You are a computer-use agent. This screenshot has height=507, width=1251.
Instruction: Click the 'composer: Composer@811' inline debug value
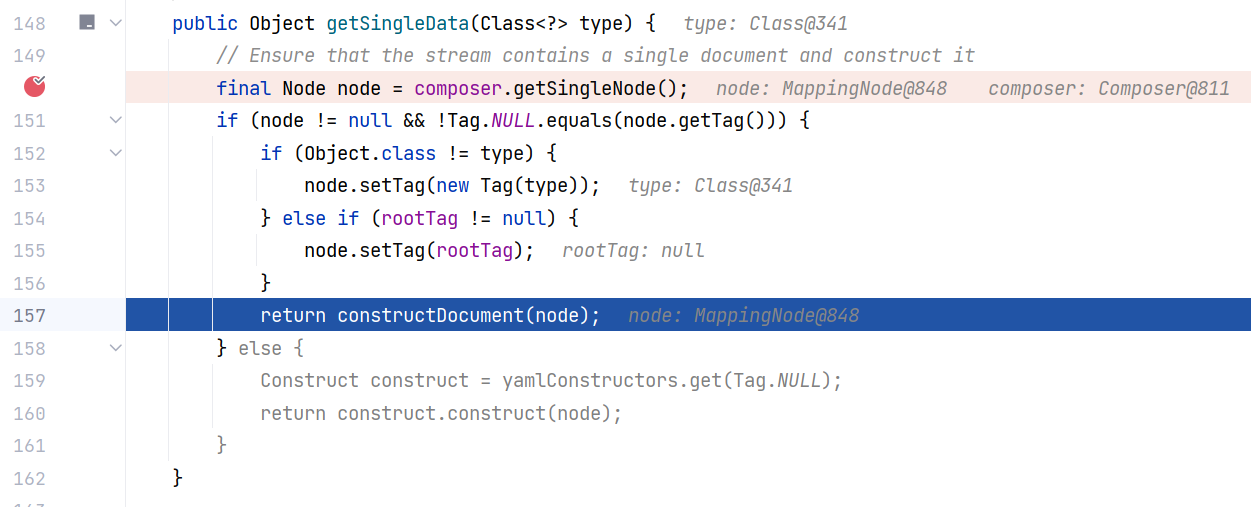click(x=1109, y=88)
